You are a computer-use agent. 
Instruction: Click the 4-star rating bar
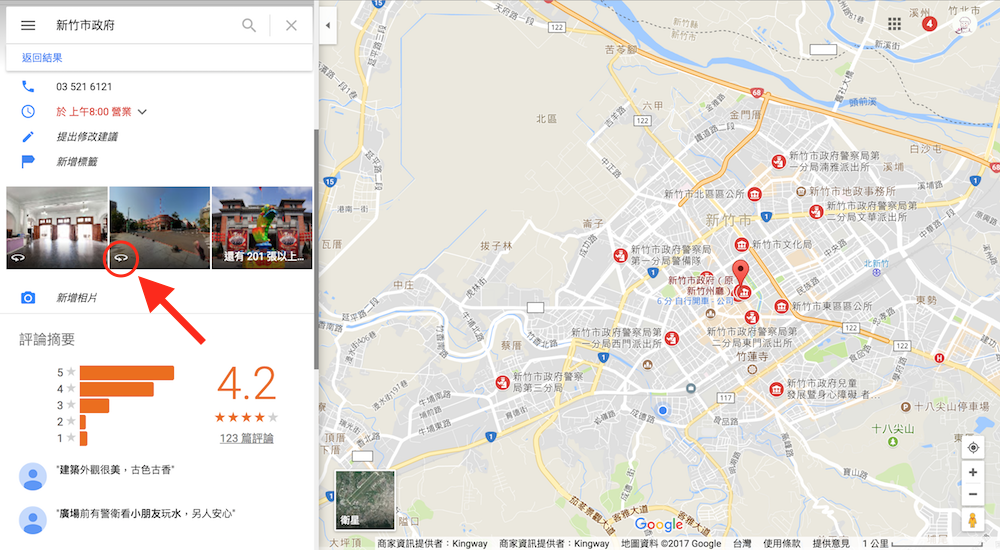[117, 389]
